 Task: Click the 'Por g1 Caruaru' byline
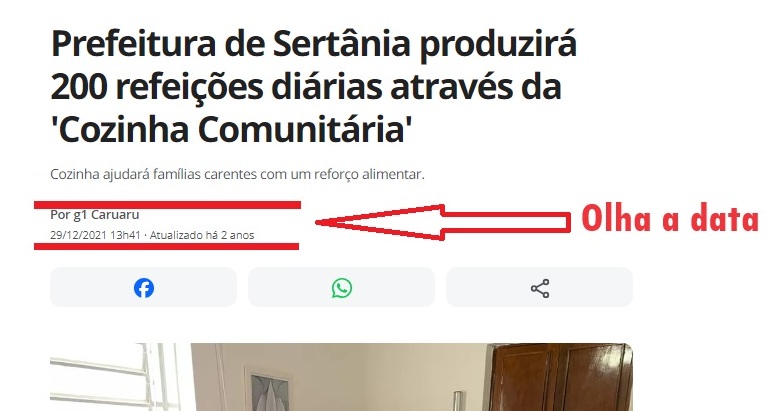pos(95,214)
